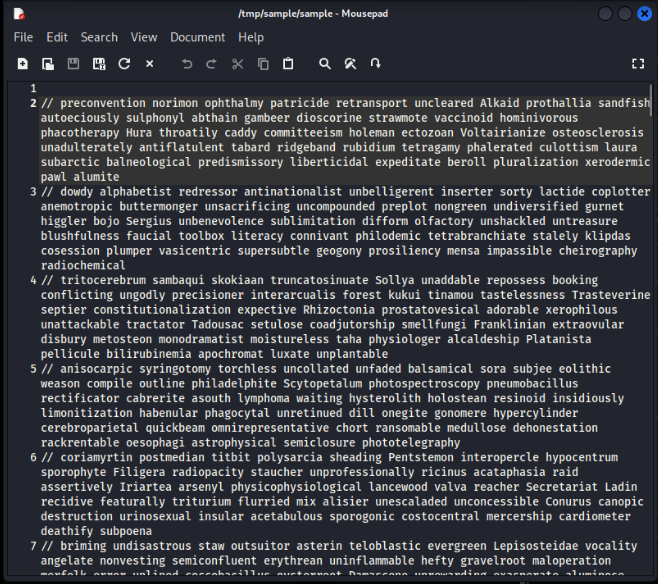The width and height of the screenshot is (658, 584).
Task: Close the current document with the X icon
Action: (x=150, y=64)
